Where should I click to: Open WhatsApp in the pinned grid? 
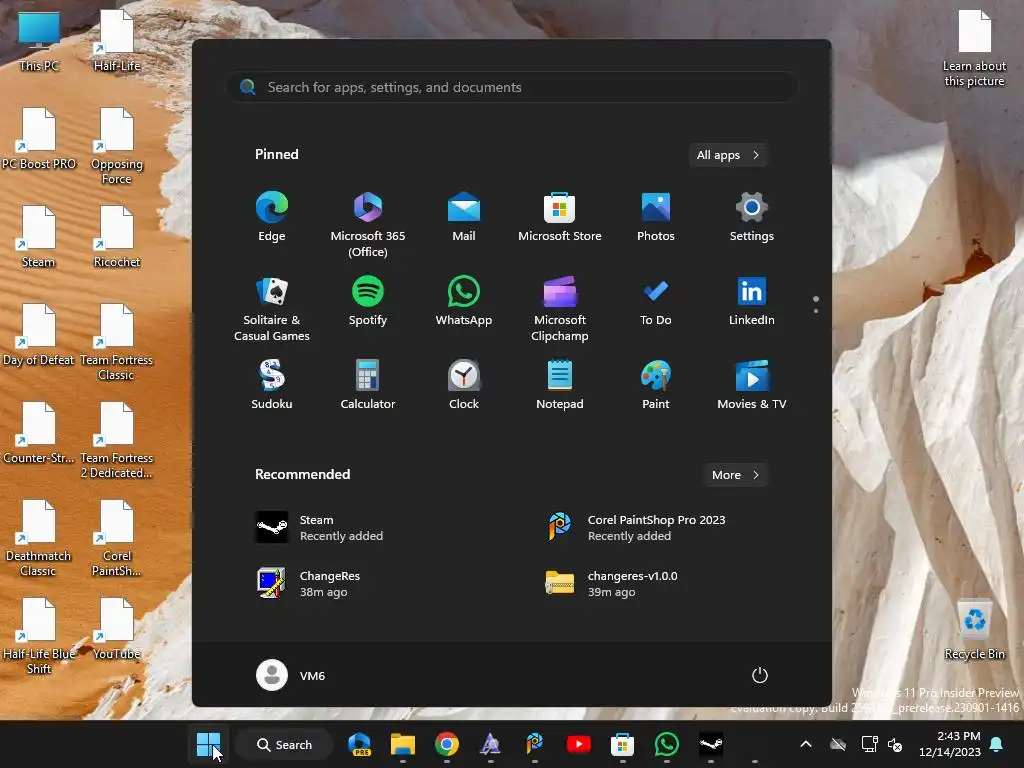[464, 301]
